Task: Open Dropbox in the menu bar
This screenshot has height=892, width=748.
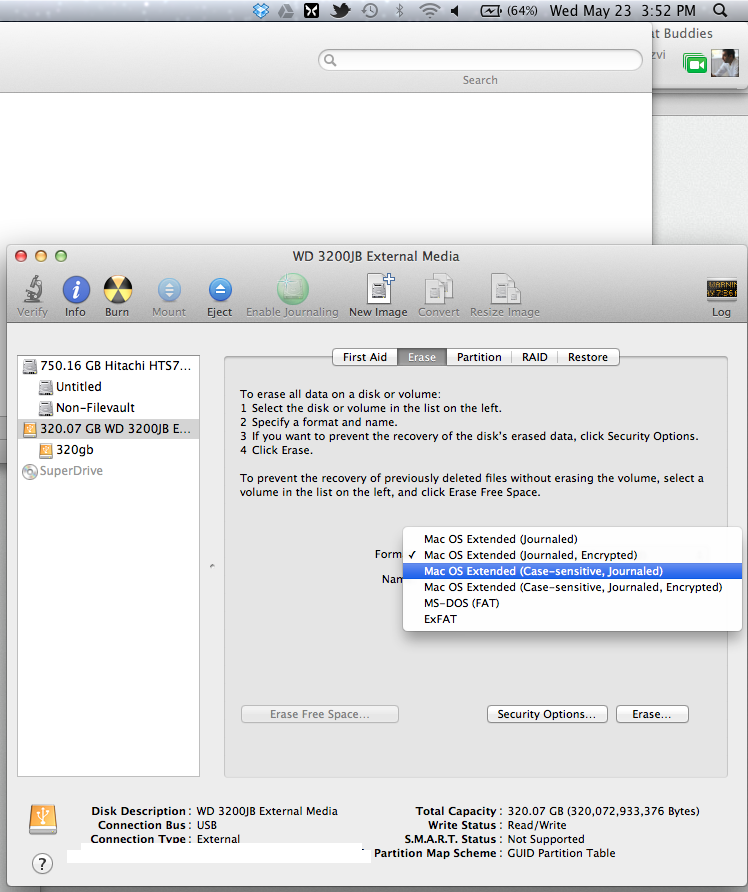Action: click(261, 10)
